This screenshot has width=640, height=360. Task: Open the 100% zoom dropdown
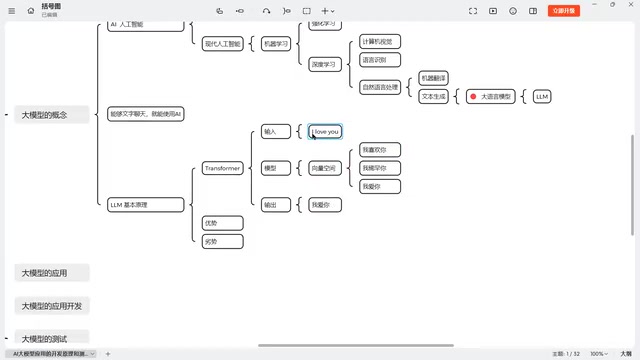click(x=599, y=353)
